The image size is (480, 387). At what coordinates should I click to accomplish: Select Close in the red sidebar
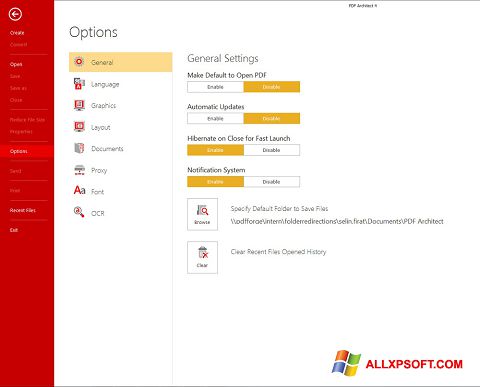pos(16,100)
